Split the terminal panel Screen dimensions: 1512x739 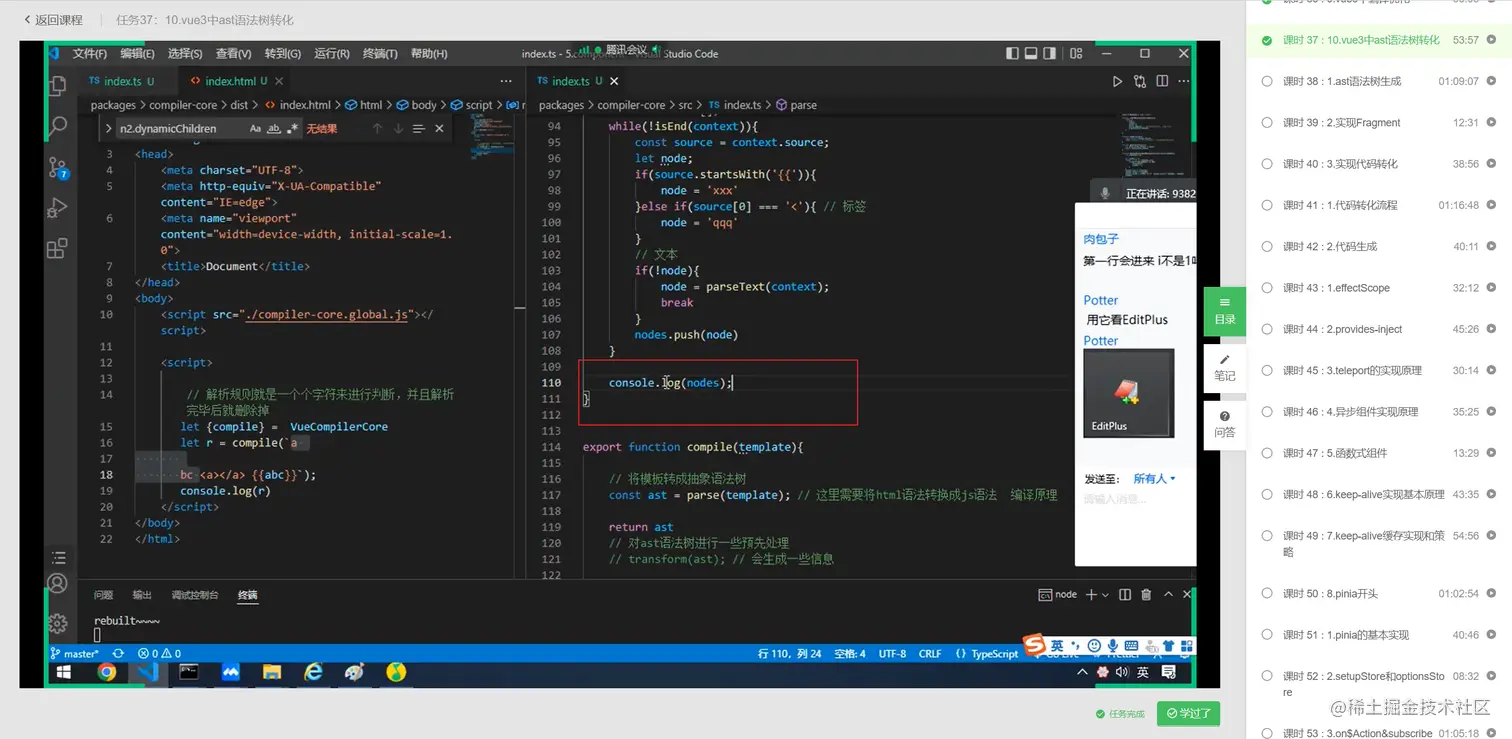1125,595
